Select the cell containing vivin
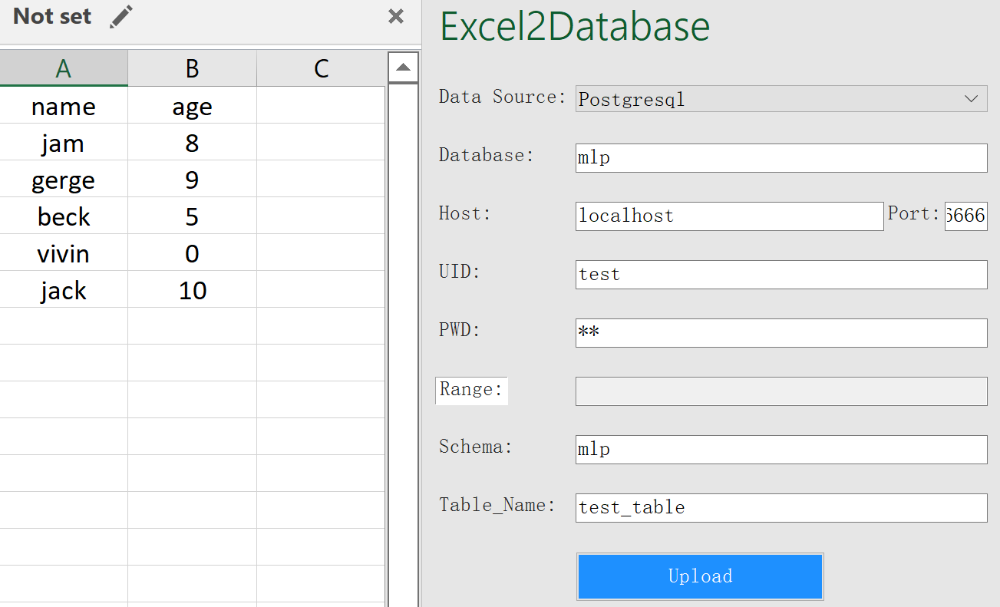1000x607 pixels. [63, 253]
